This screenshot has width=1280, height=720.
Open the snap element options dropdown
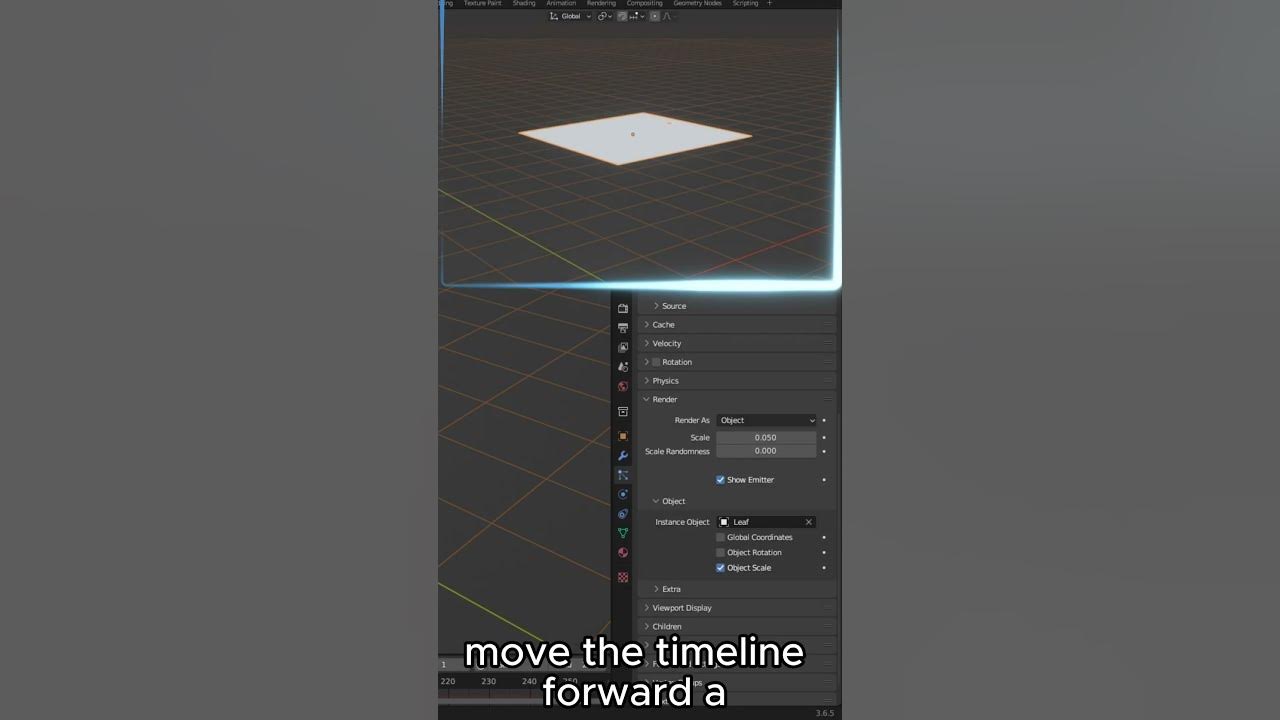click(x=636, y=16)
